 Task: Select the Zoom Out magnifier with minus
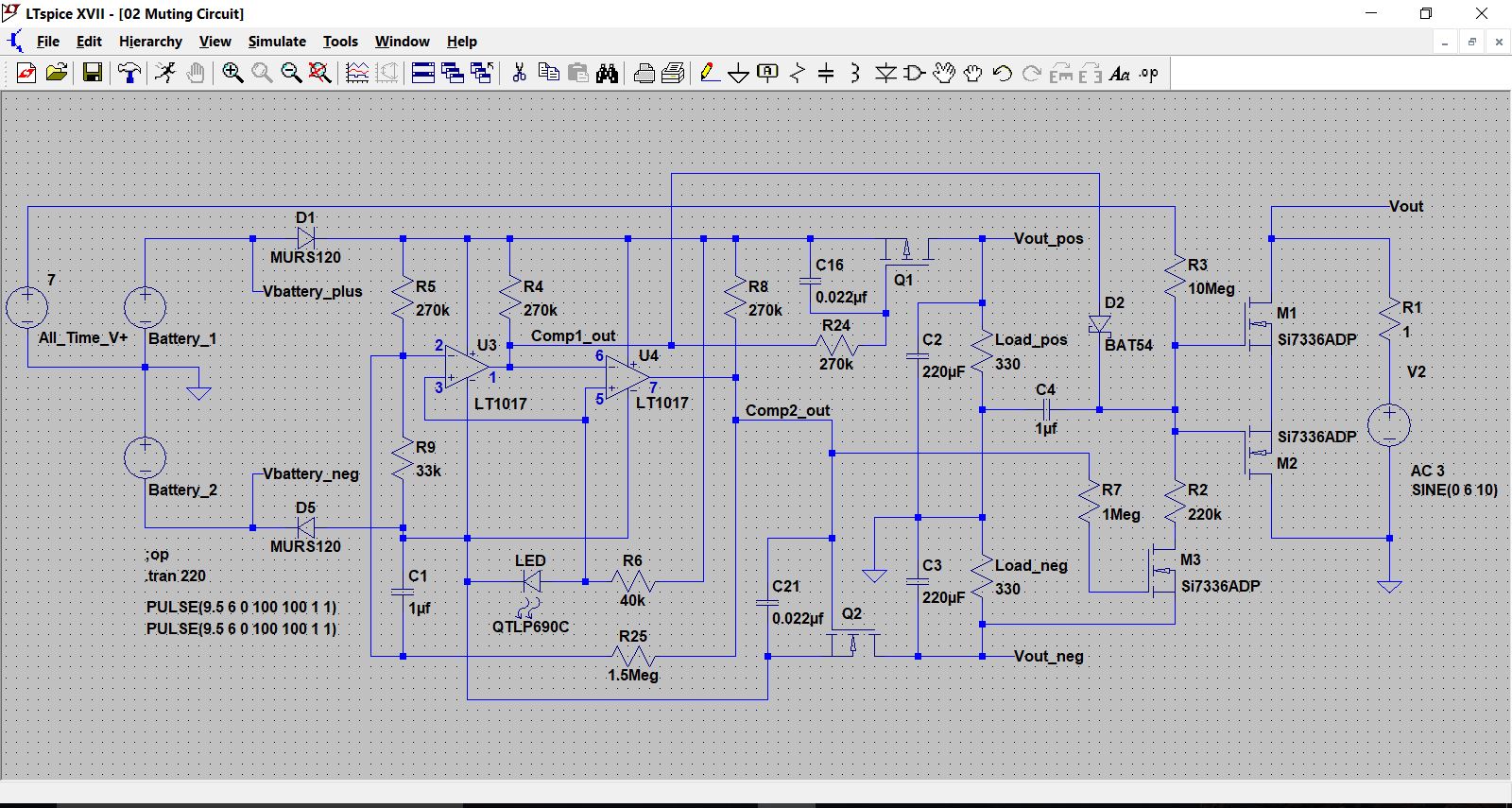click(x=291, y=73)
